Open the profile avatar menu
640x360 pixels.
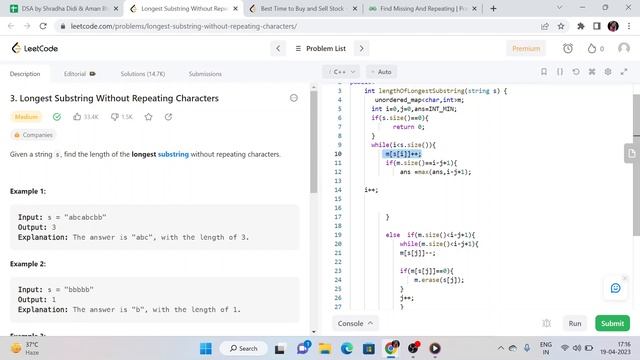coord(623,48)
